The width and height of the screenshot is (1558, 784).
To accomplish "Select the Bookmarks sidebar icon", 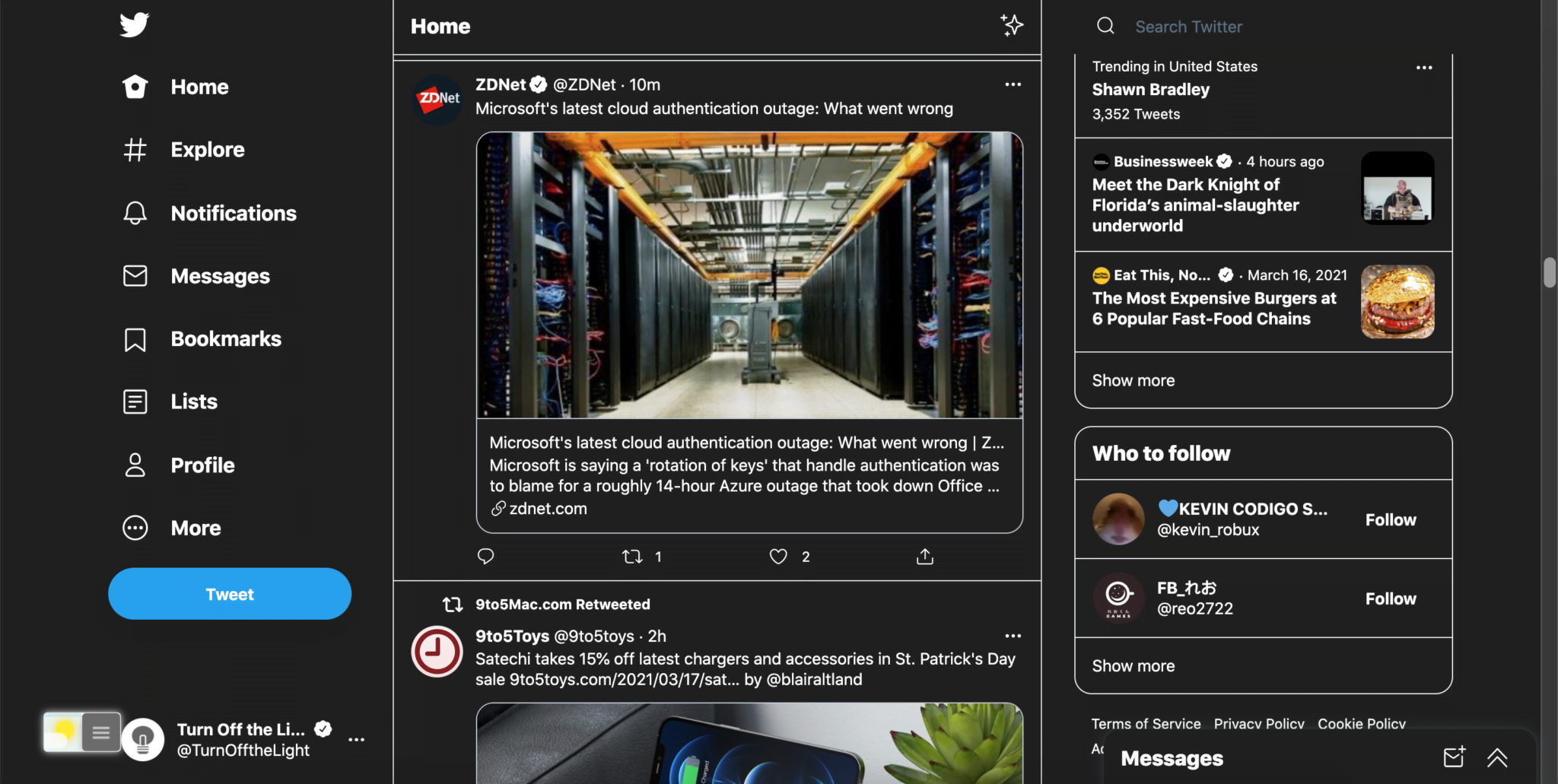I will click(x=135, y=339).
